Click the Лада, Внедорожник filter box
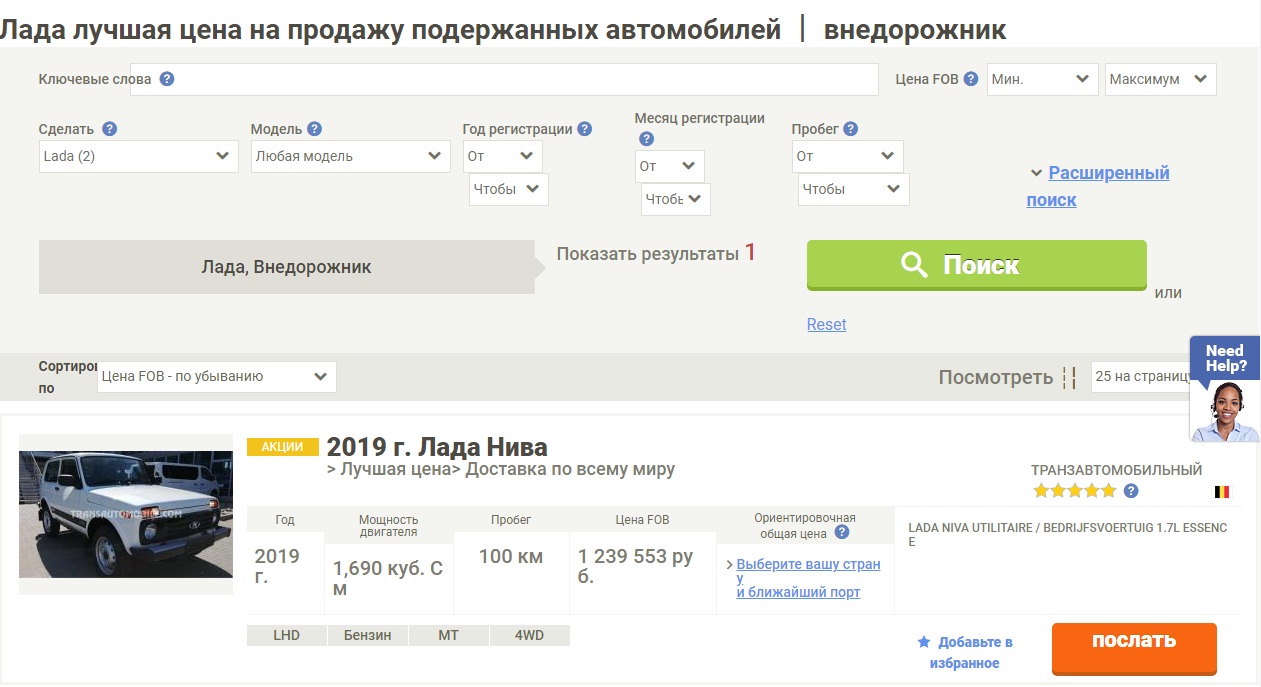 [287, 267]
